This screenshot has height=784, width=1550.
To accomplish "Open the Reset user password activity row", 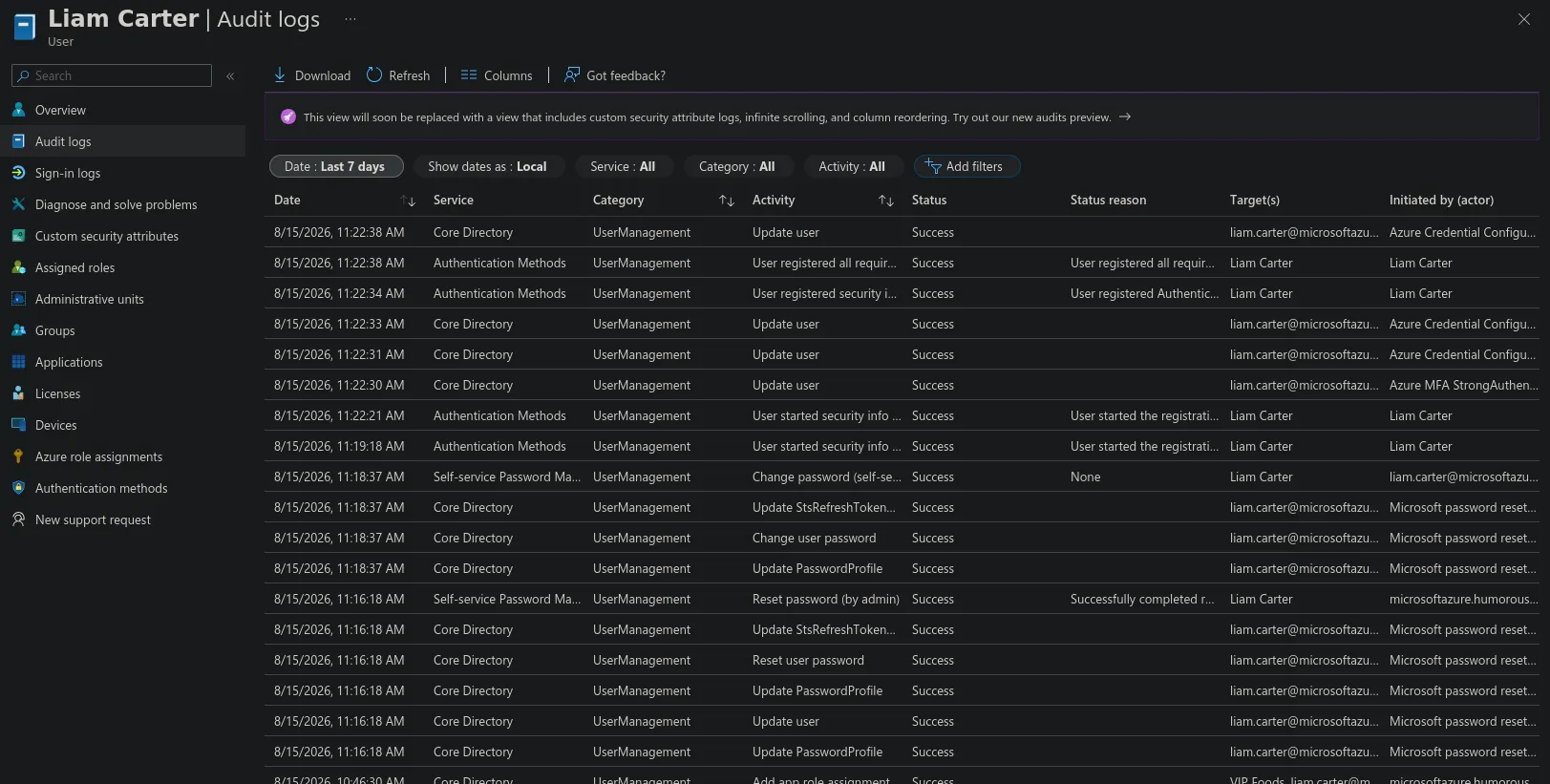I will click(902, 660).
